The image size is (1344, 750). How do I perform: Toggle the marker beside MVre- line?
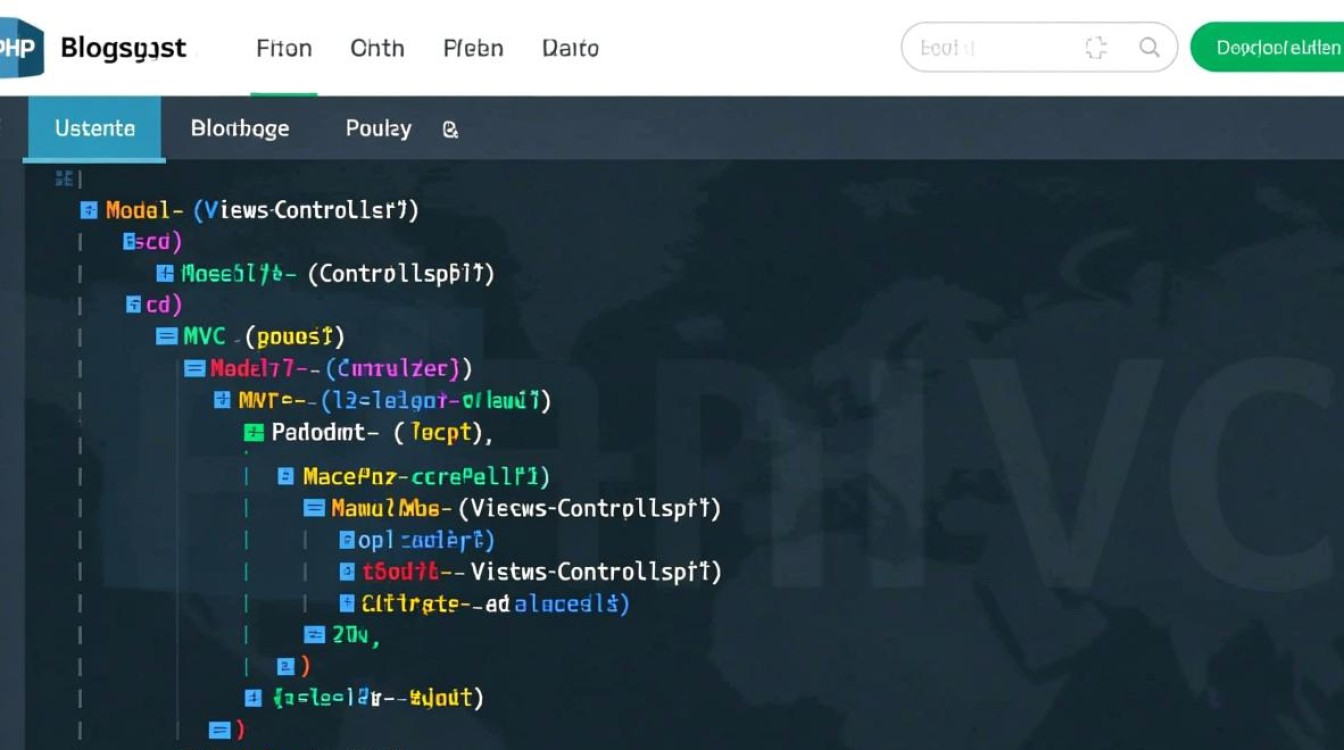(x=222, y=401)
